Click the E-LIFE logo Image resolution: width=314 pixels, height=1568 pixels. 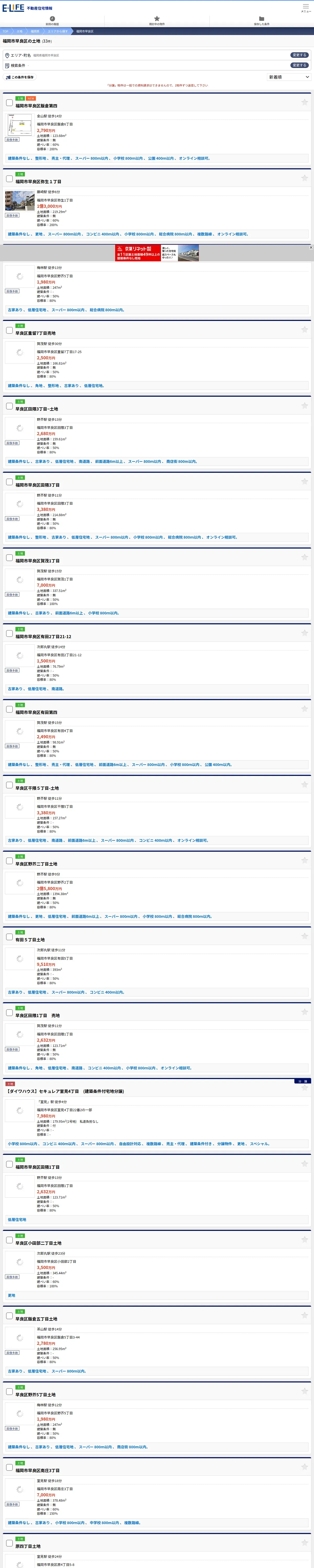click(13, 8)
